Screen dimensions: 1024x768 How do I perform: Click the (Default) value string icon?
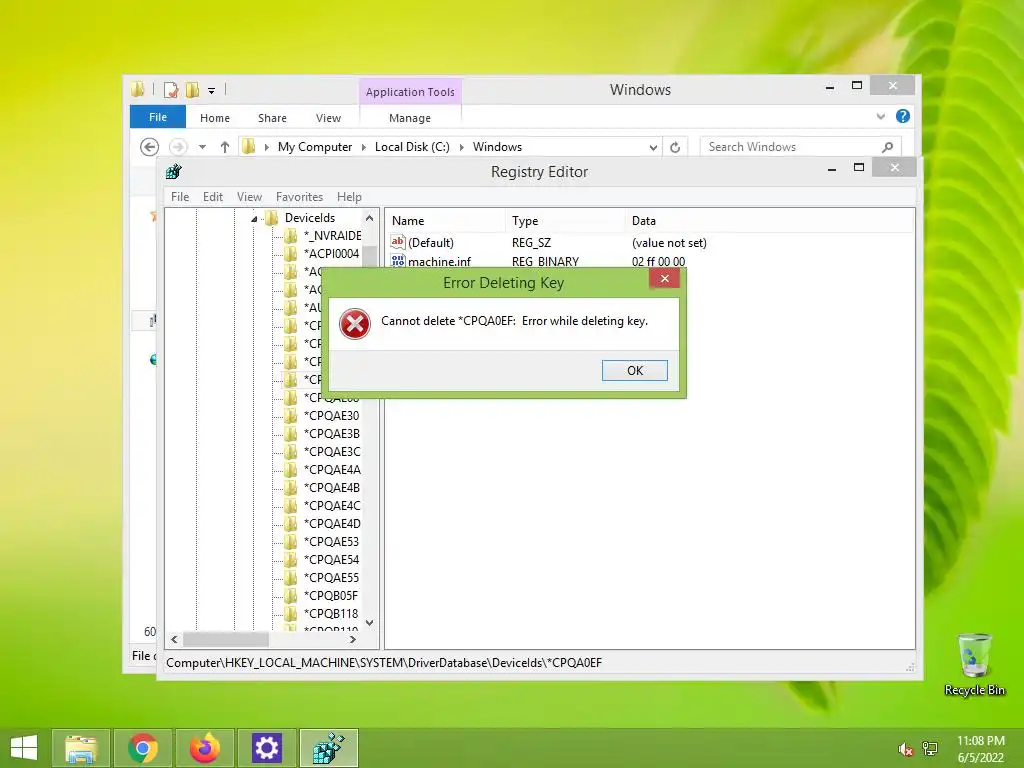tap(398, 242)
